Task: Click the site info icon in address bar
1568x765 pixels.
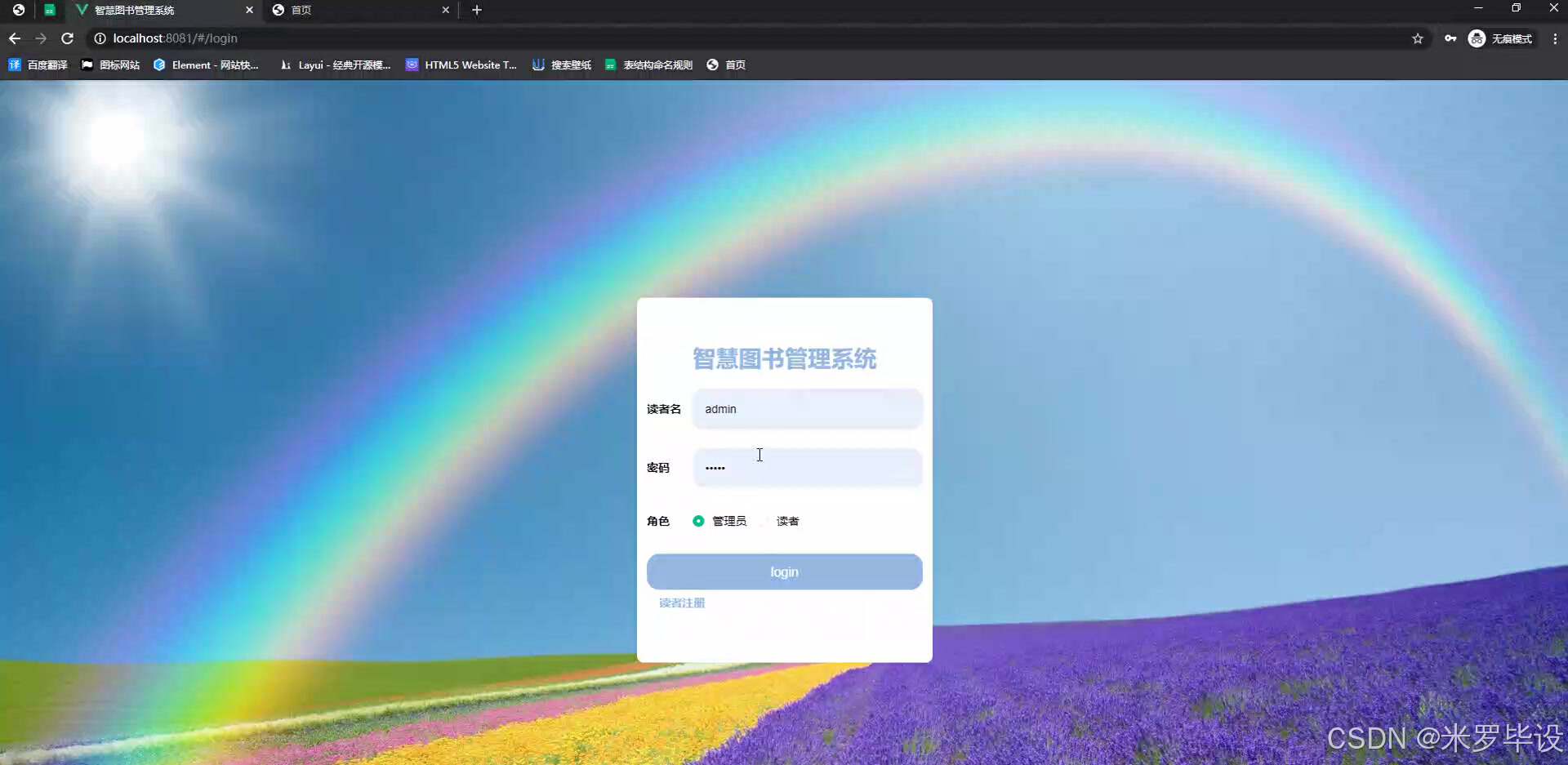Action: click(100, 38)
